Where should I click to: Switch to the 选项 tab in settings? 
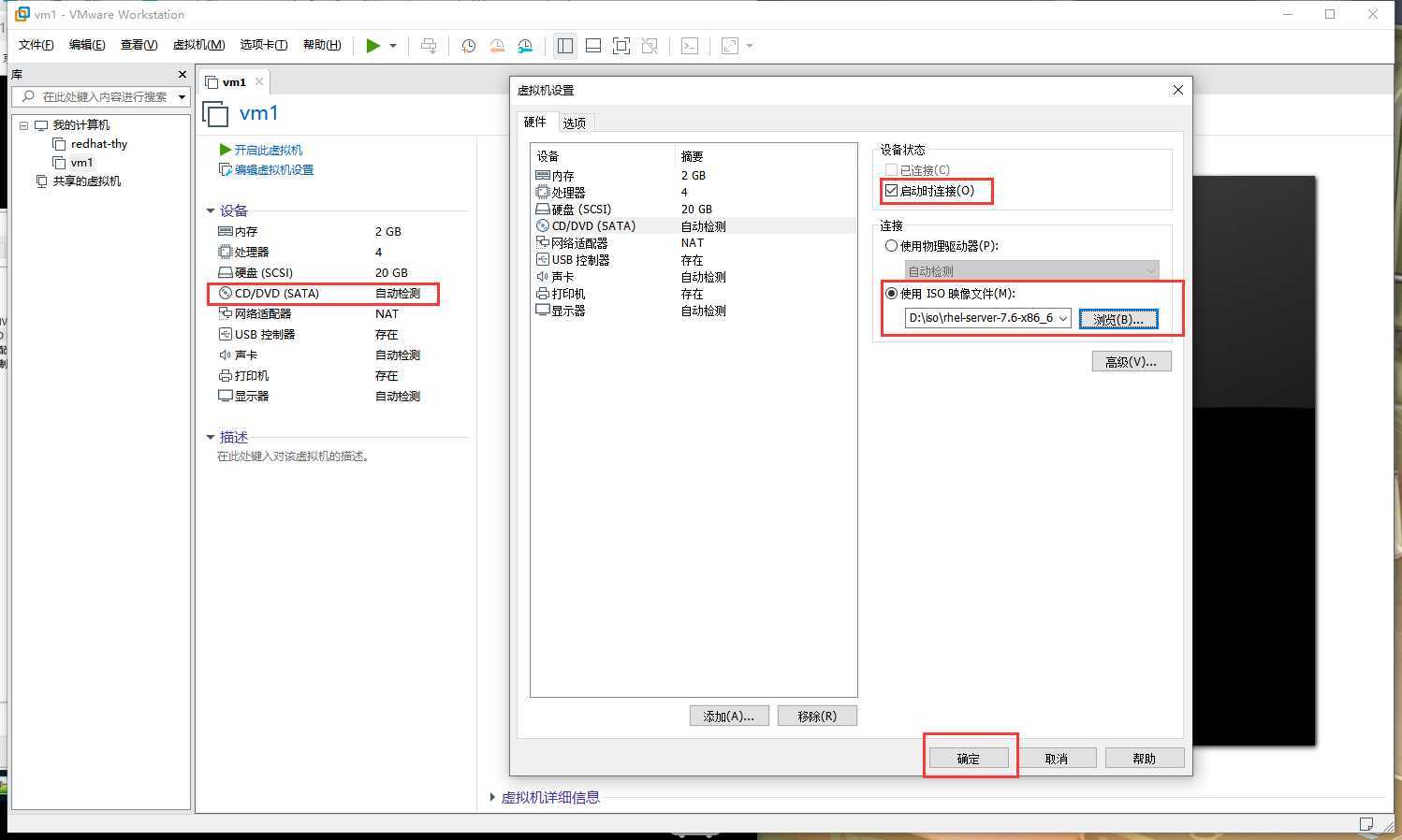(574, 123)
